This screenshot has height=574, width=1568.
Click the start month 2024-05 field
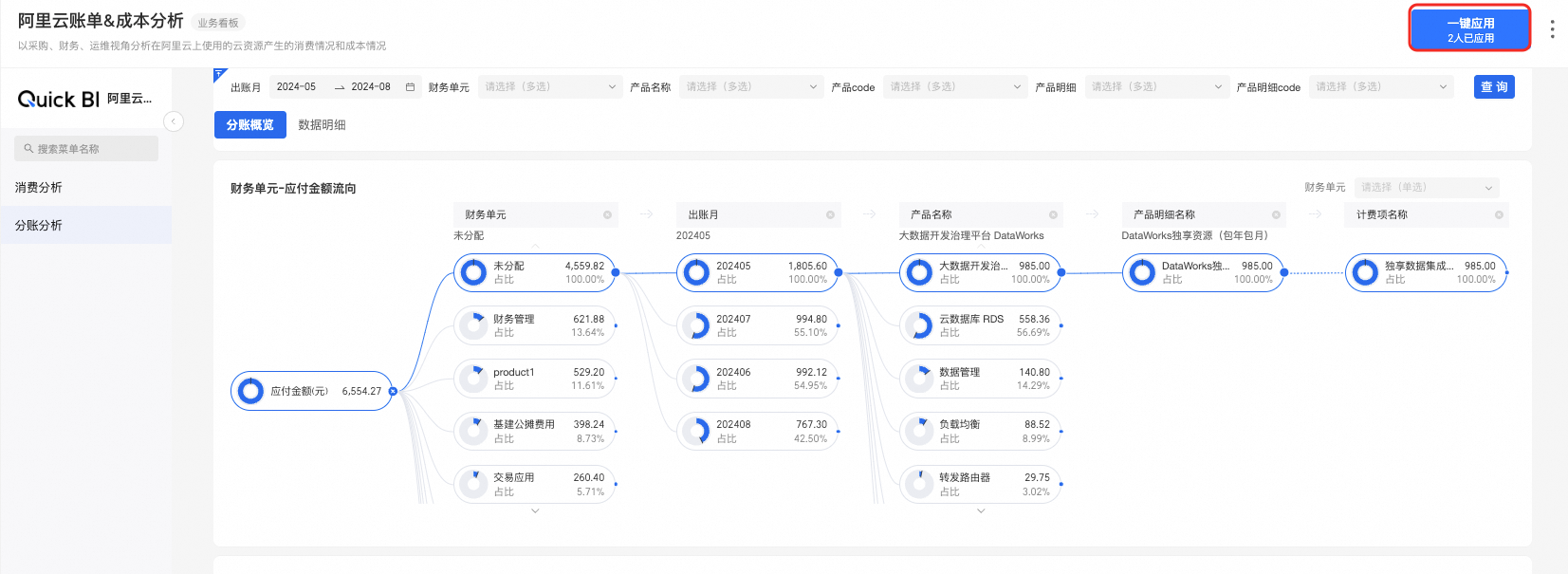(x=296, y=86)
